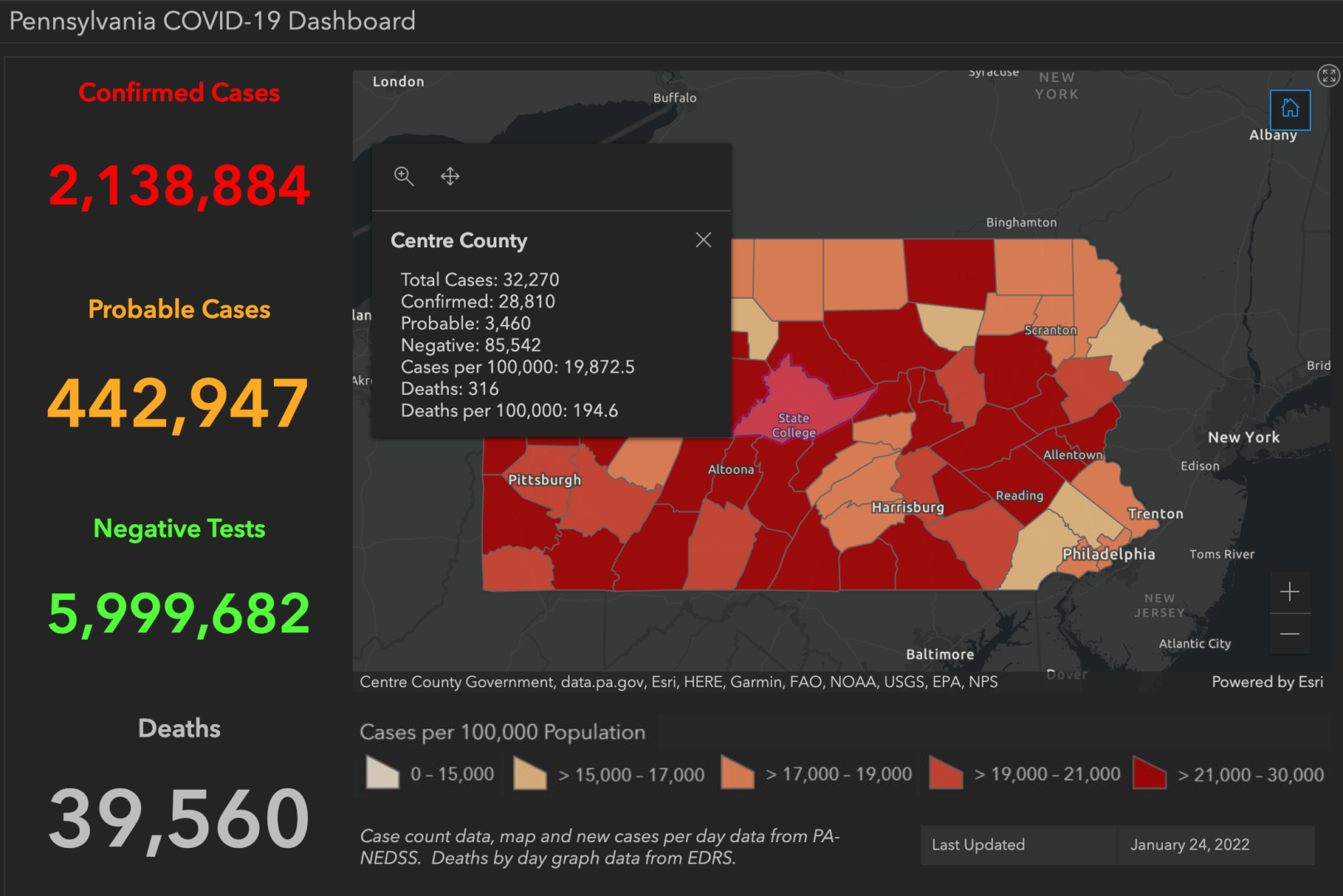Viewport: 1343px width, 896px height.
Task: Click the Philadelphia label on the map
Action: point(1109,554)
